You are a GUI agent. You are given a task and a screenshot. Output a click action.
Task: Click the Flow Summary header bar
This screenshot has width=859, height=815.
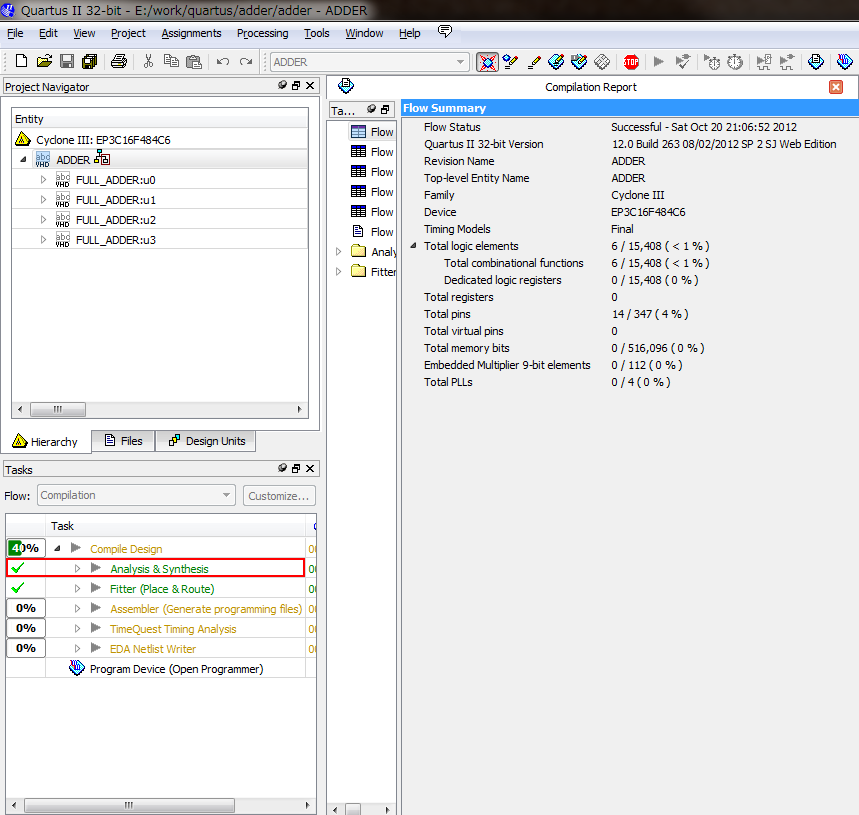pyautogui.click(x=630, y=108)
